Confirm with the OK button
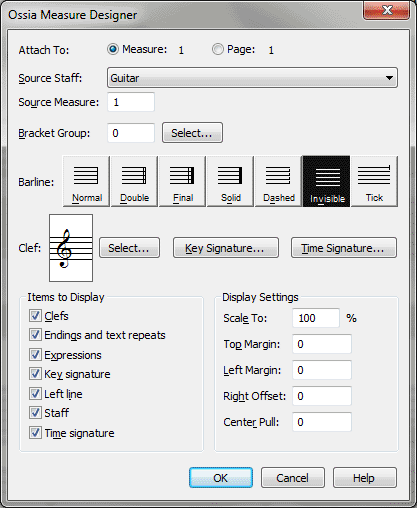 click(x=221, y=478)
